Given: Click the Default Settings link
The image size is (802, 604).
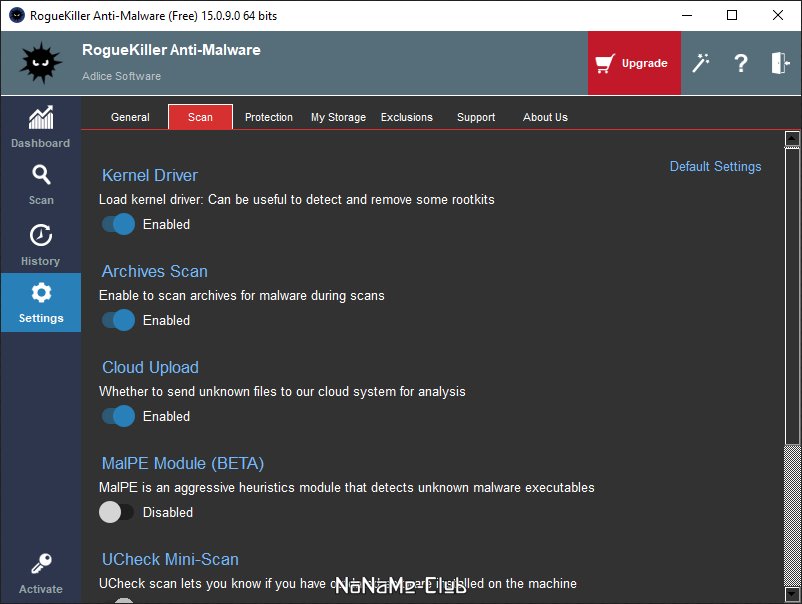Looking at the screenshot, I should tap(715, 166).
